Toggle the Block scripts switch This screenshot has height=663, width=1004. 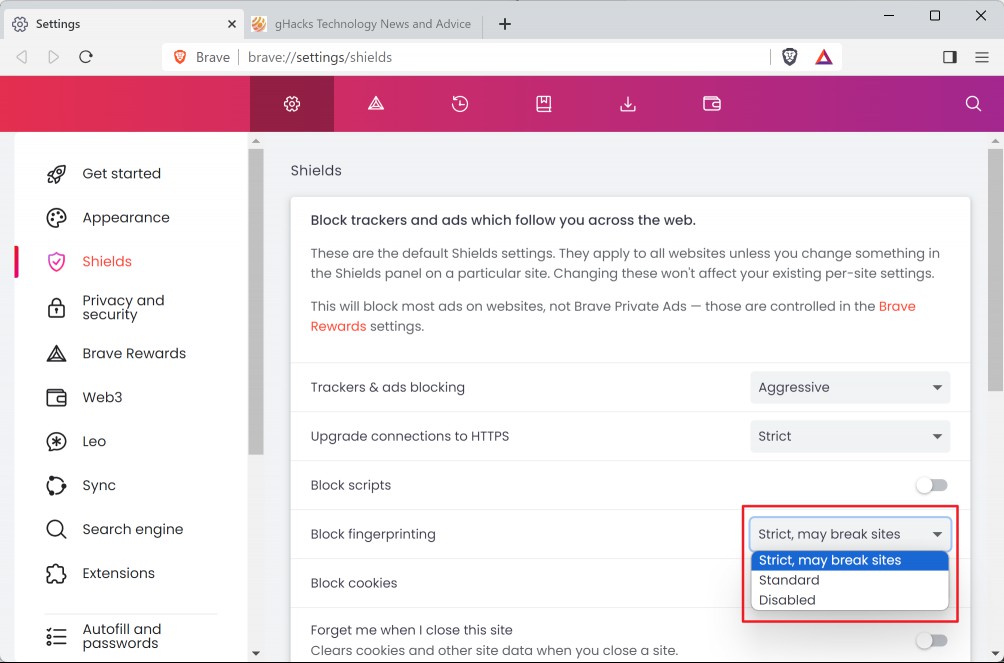(932, 486)
